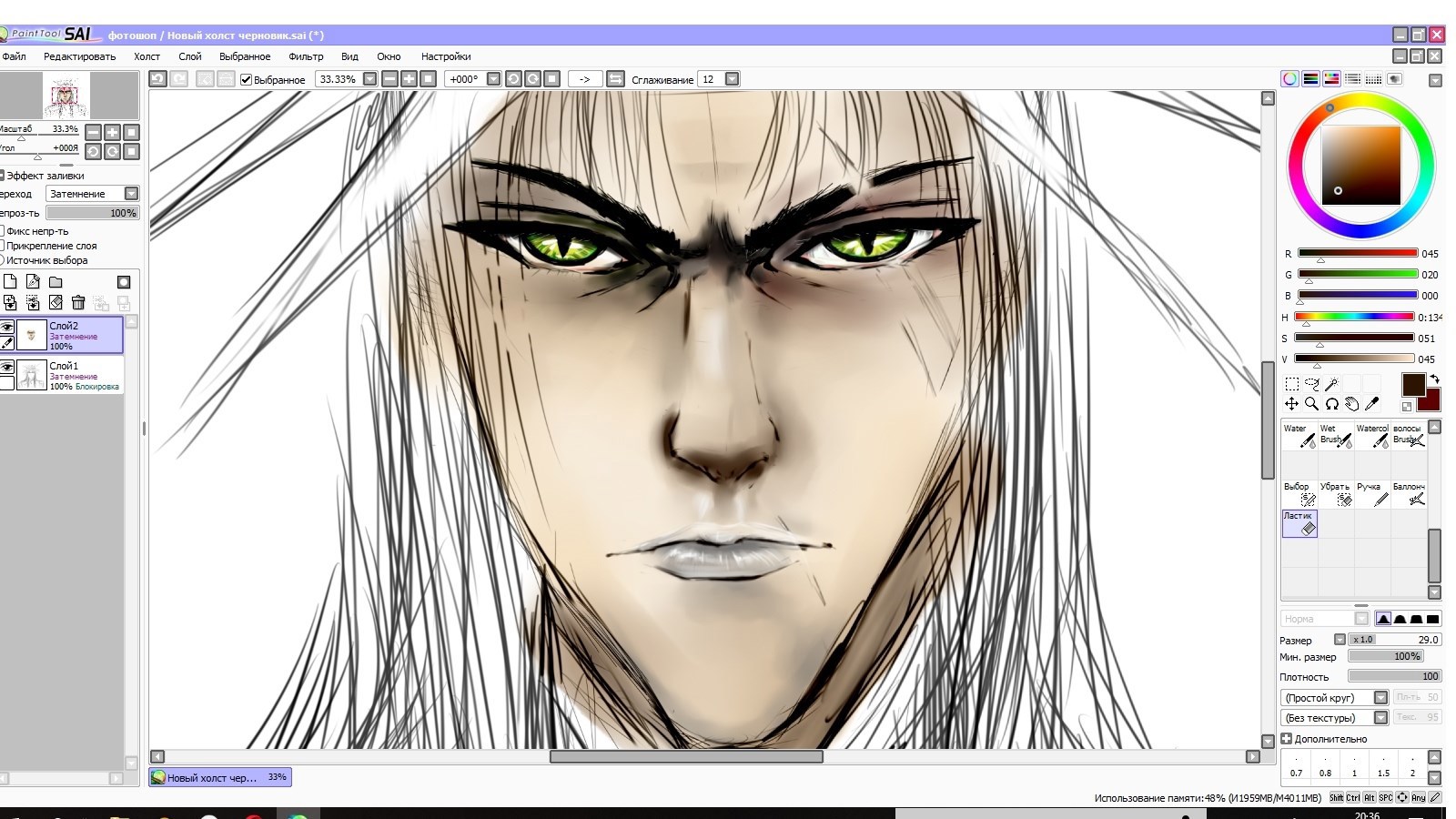Open the Затемнение blend mode dropdown
This screenshot has height=819, width=1456.
click(x=131, y=194)
